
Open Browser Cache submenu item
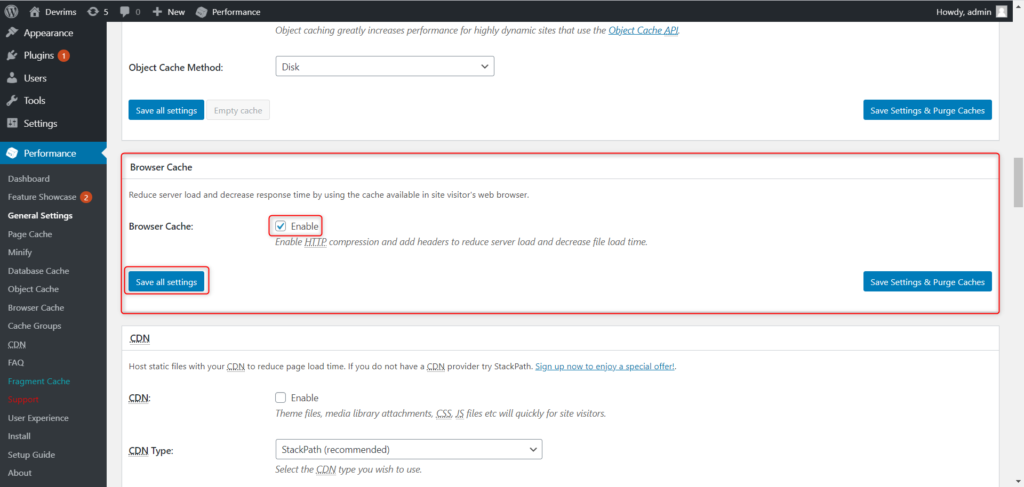coord(36,307)
